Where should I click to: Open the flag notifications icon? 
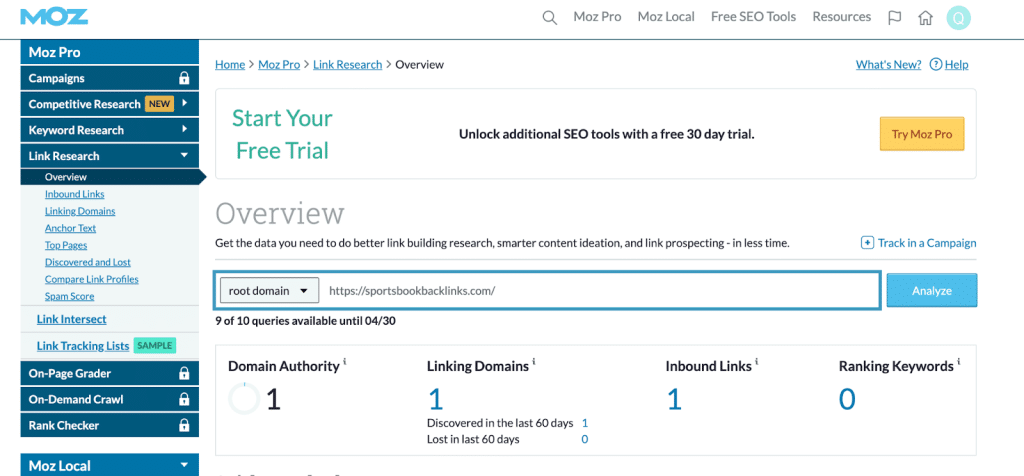point(894,17)
